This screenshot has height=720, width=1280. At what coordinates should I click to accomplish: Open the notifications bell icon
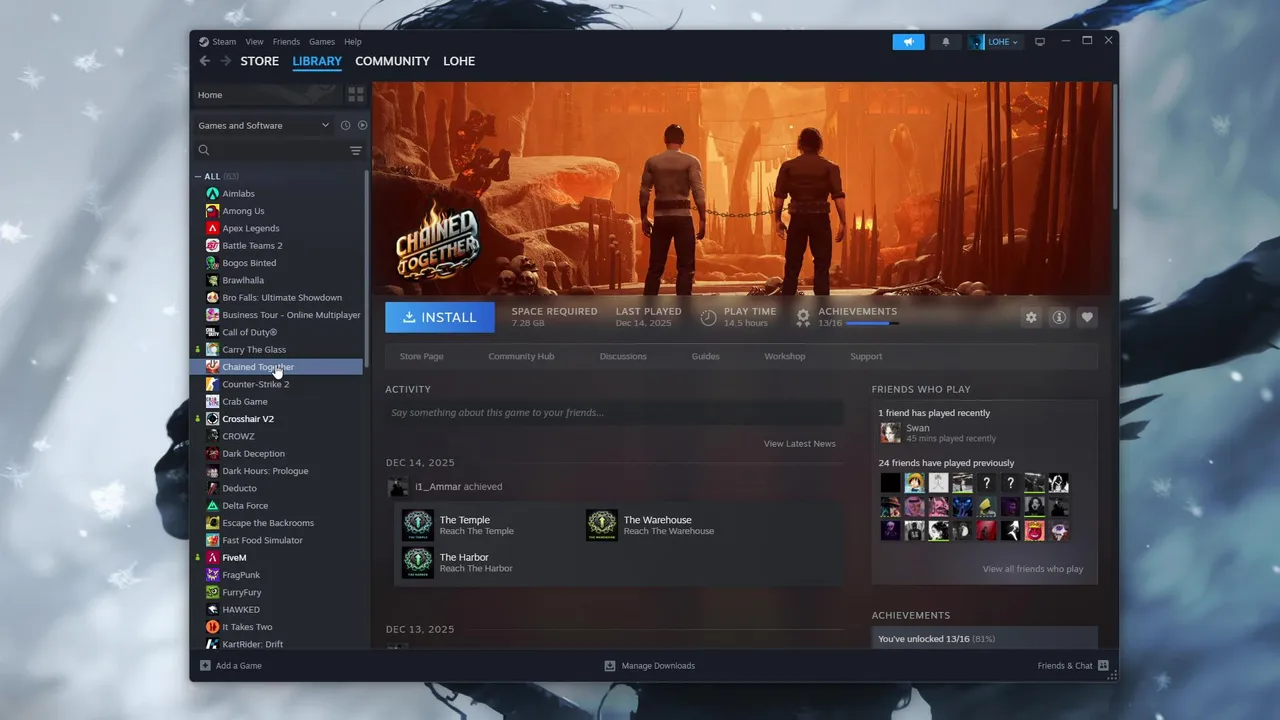pyautogui.click(x=946, y=42)
